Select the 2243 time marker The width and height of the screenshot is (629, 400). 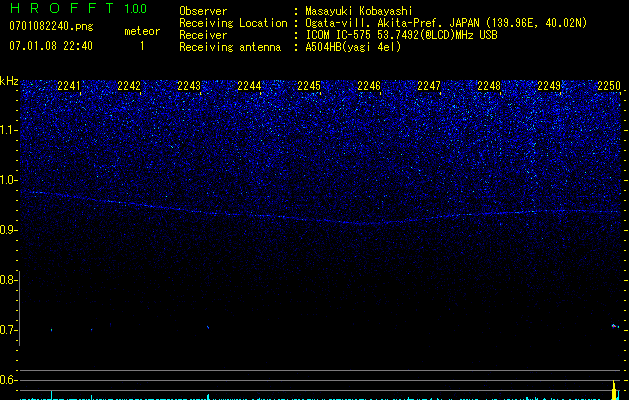[x=189, y=87]
